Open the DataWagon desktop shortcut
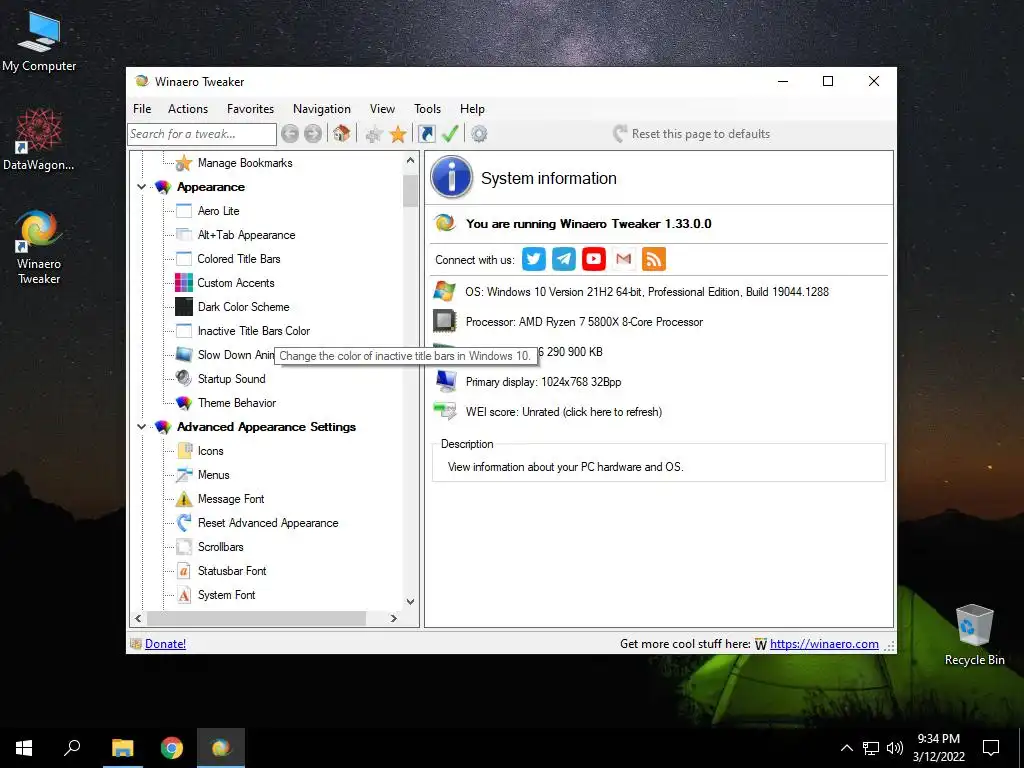 39,139
